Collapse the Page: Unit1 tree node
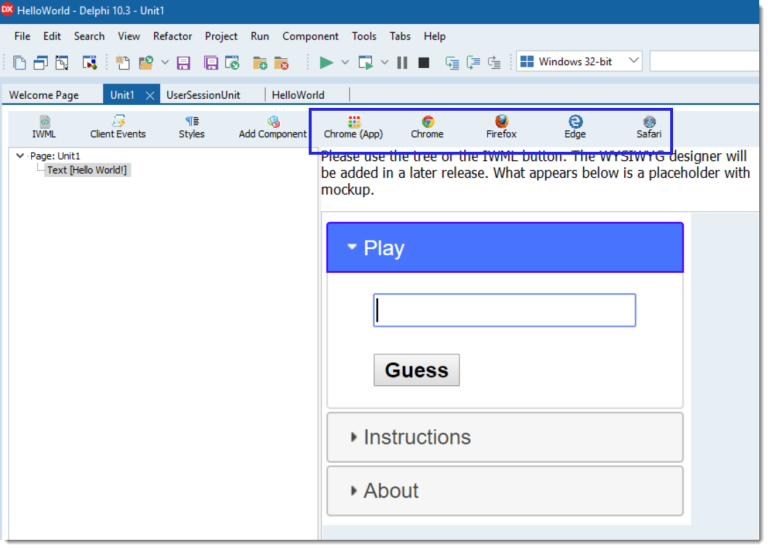 pos(20,156)
